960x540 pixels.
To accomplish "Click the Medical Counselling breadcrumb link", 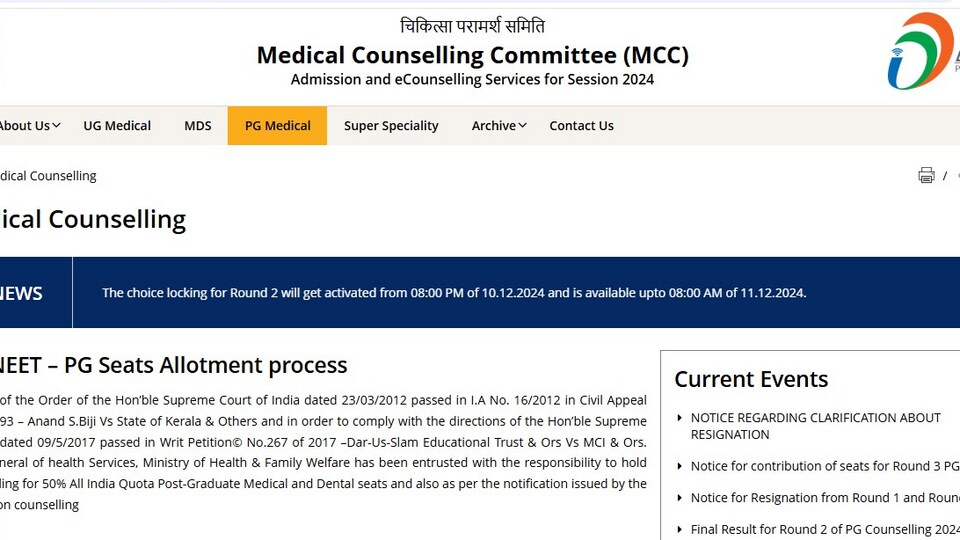I will 48,176.
